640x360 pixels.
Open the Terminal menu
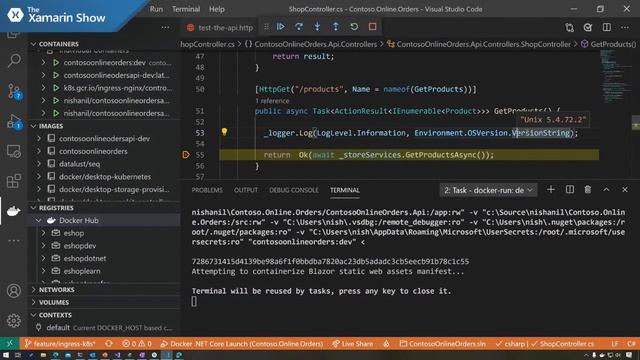click(186, 9)
